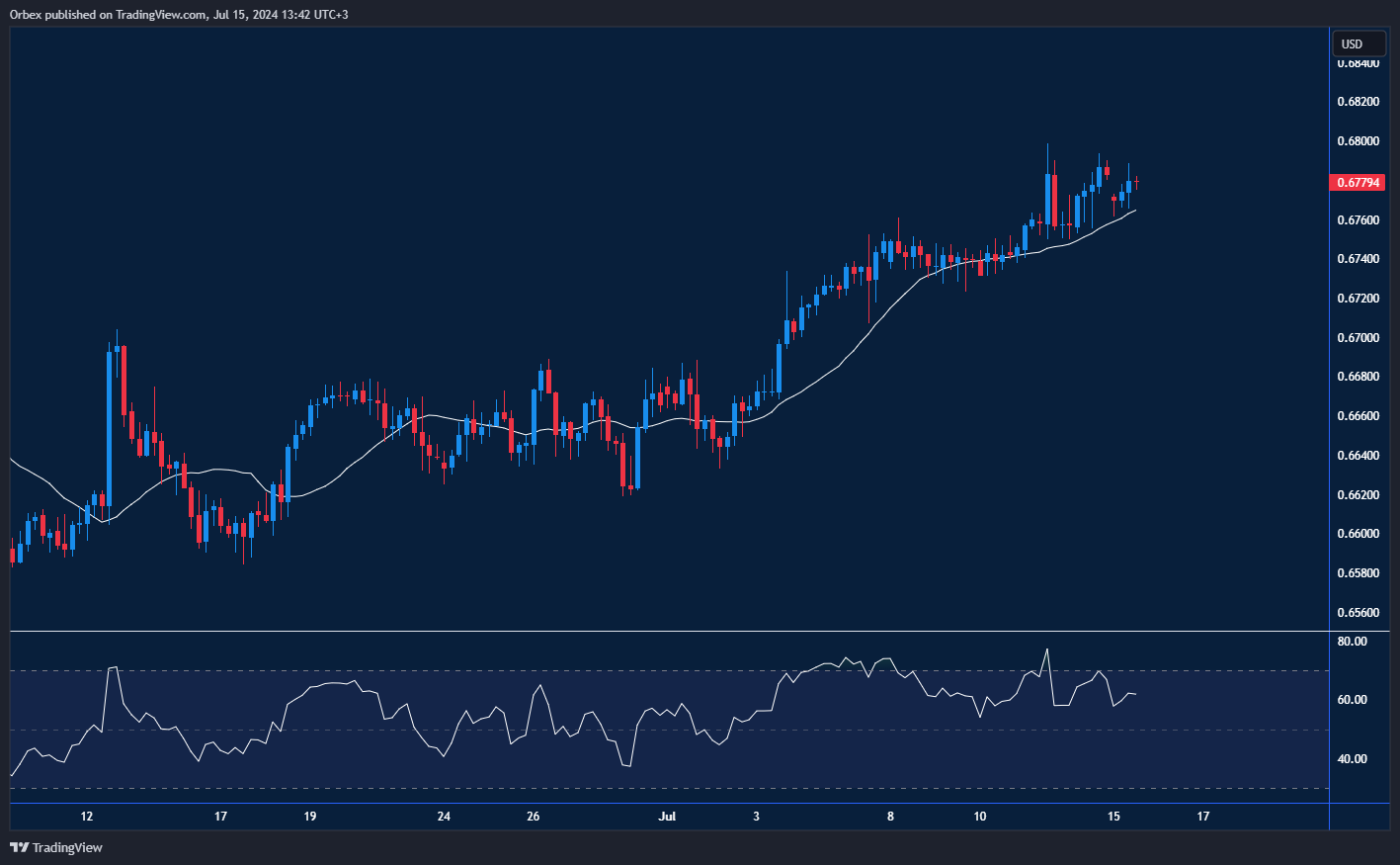Image resolution: width=1400 pixels, height=865 pixels.
Task: Select the 8 date label on time axis
Action: click(x=890, y=817)
